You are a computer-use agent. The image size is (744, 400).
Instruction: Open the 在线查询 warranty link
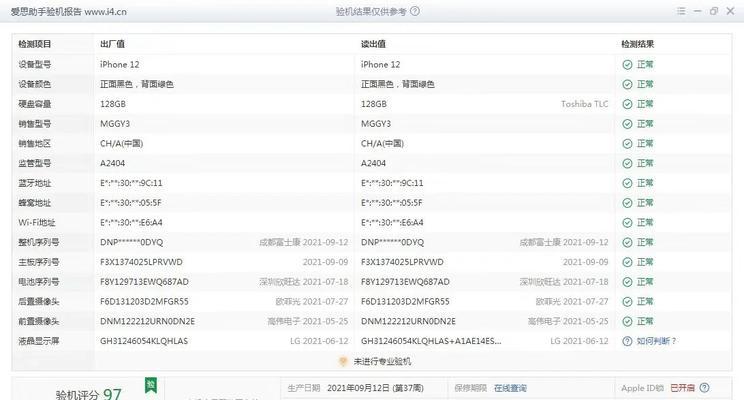point(510,388)
